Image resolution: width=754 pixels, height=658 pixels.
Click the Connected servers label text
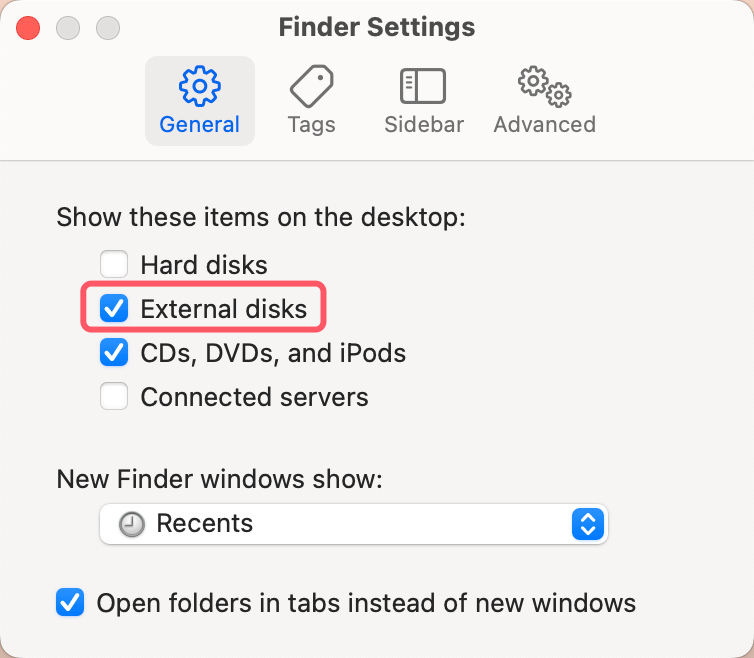(x=254, y=397)
